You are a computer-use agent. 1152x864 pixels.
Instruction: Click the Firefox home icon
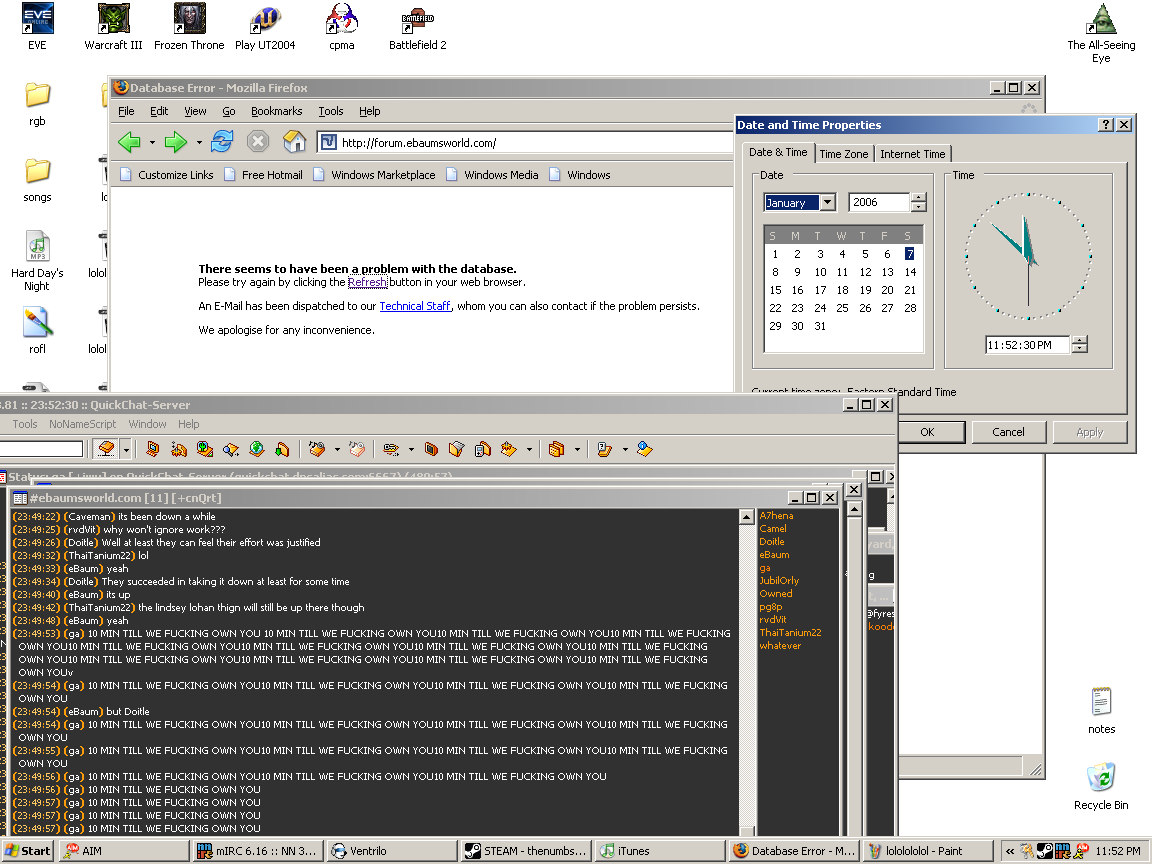tap(294, 142)
